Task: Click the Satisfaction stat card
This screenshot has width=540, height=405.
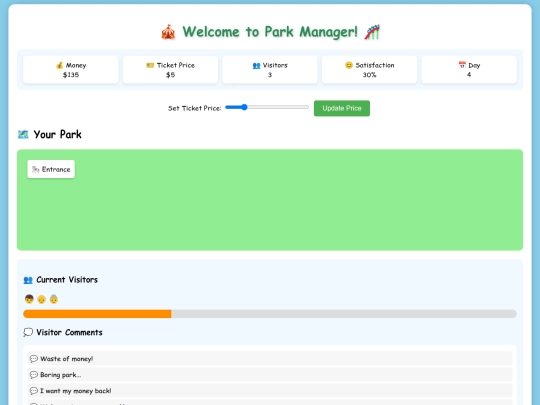Action: pyautogui.click(x=370, y=70)
